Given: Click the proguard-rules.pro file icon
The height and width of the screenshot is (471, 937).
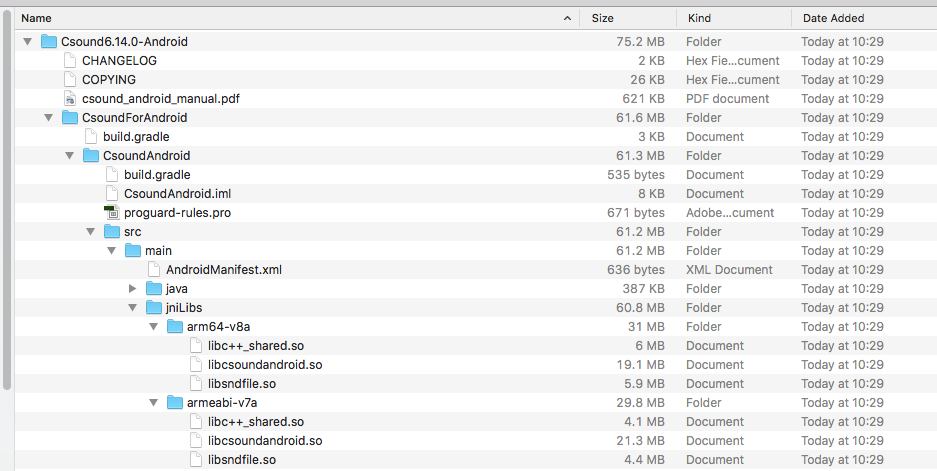Looking at the screenshot, I should tap(112, 213).
